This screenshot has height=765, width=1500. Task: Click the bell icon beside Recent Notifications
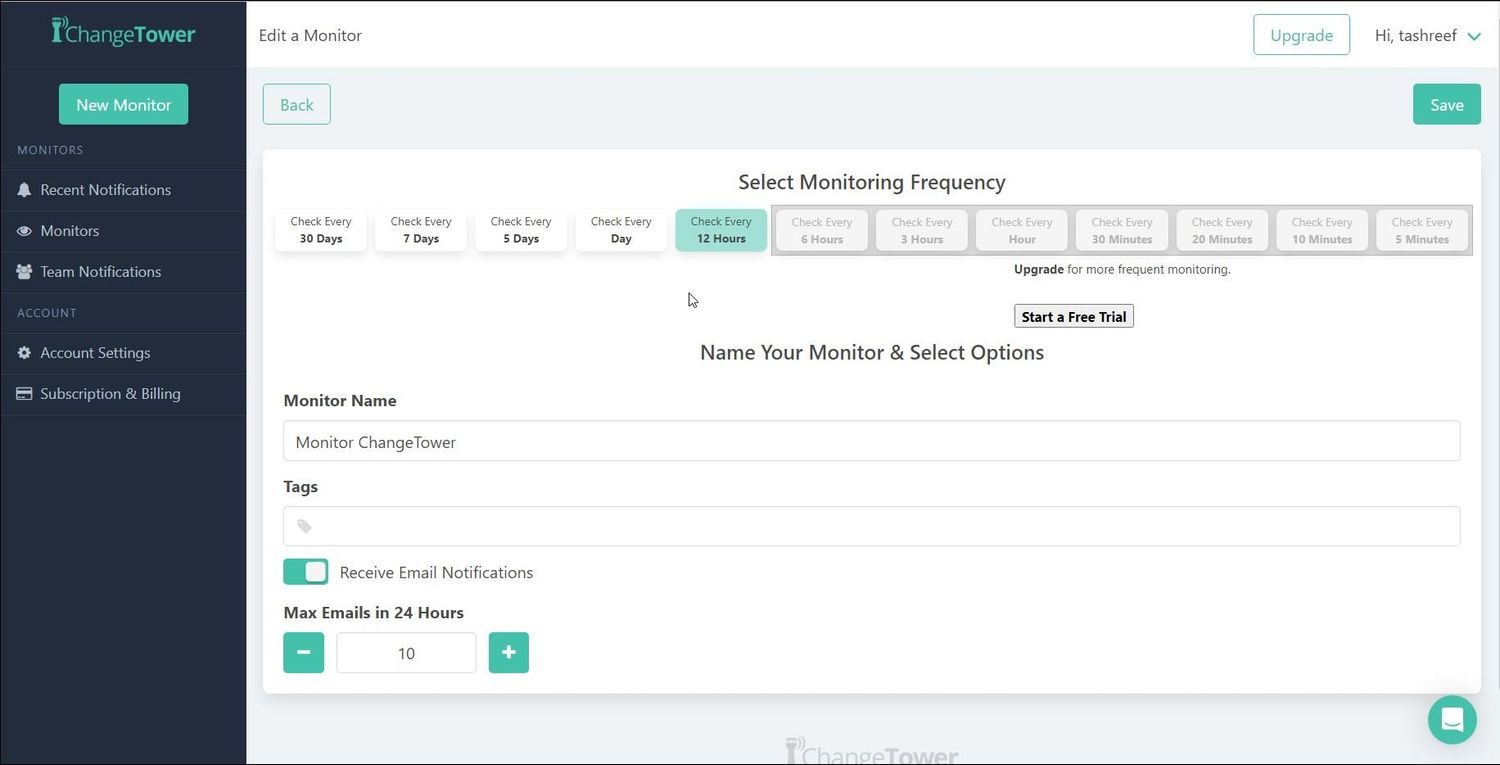24,190
